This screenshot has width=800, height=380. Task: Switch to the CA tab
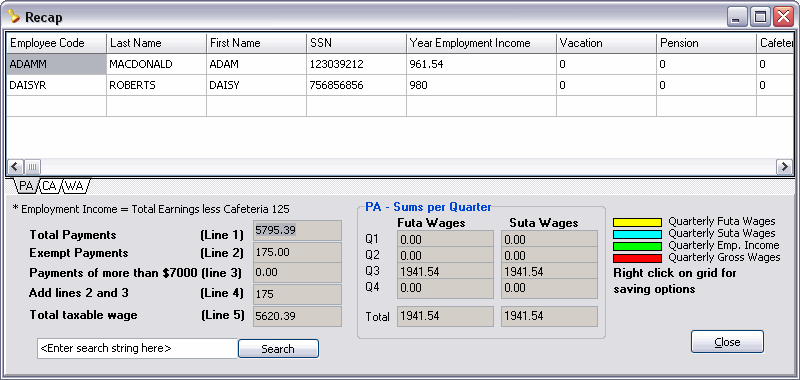point(49,186)
